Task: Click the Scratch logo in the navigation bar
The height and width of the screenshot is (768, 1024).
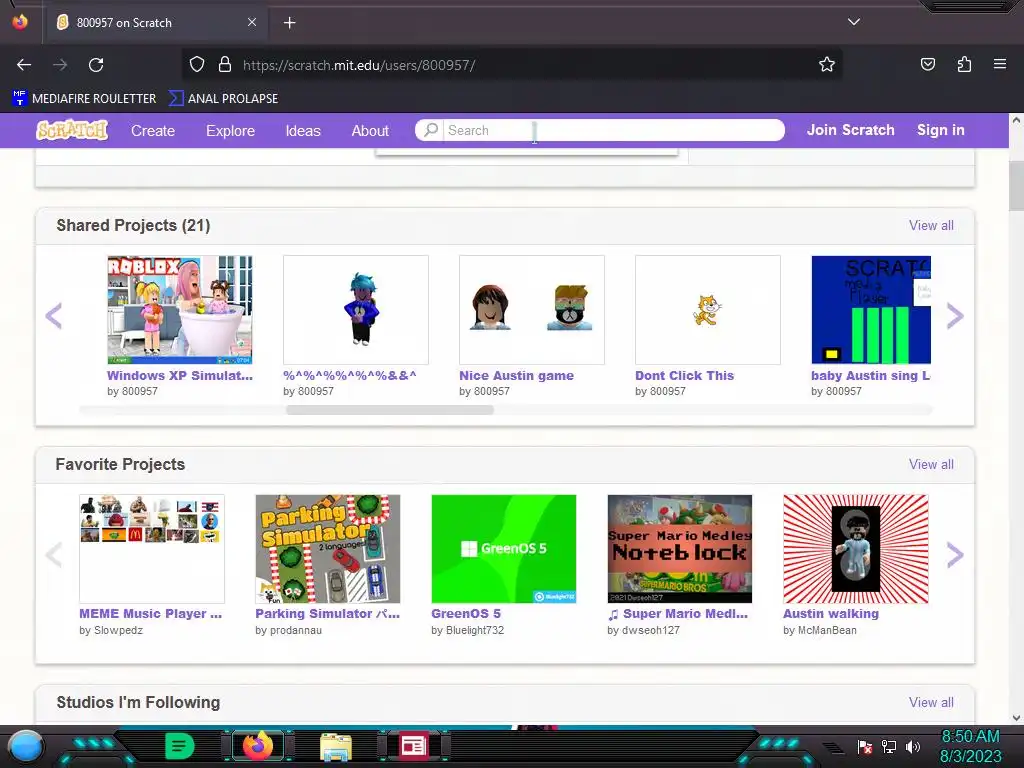Action: (x=72, y=130)
